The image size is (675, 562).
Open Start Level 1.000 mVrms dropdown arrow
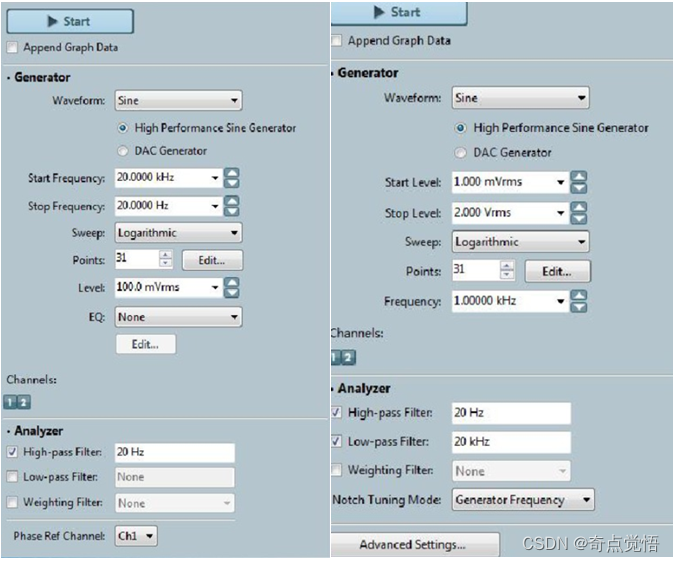point(560,182)
